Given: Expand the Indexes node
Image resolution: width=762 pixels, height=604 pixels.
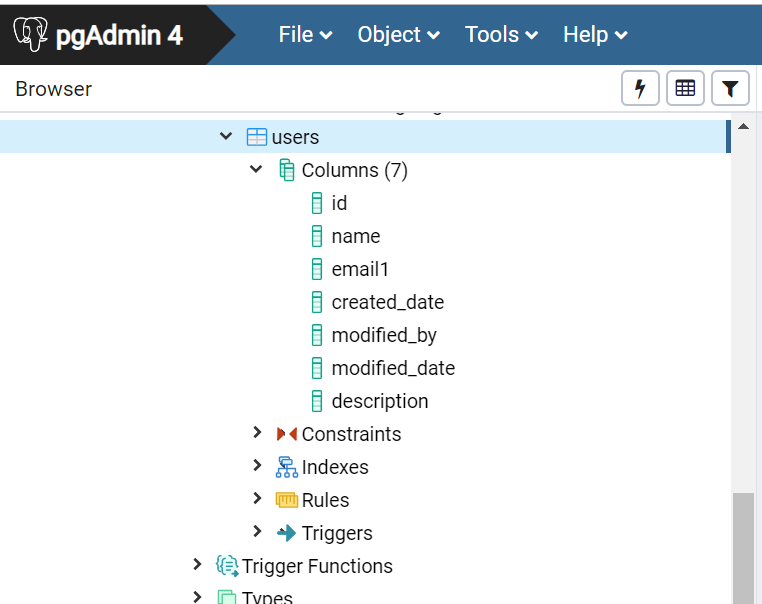Looking at the screenshot, I should tap(257, 466).
